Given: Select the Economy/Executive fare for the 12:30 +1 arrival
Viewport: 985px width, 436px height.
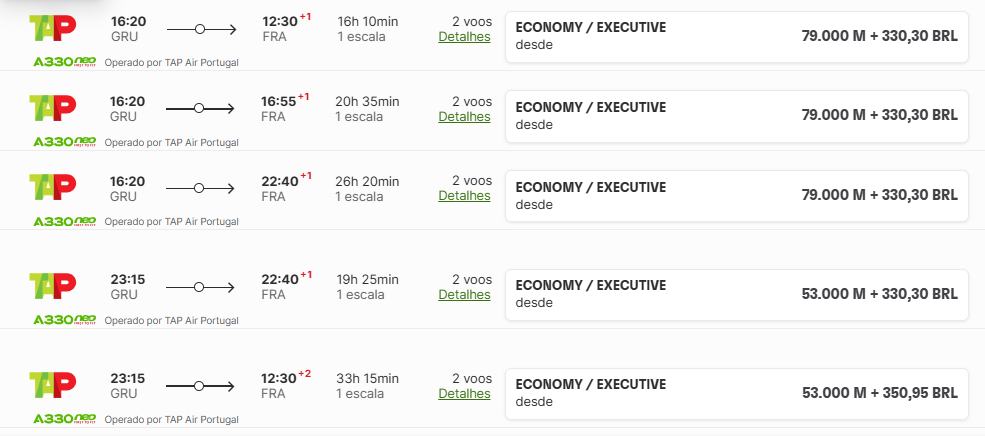Looking at the screenshot, I should pos(737,36).
